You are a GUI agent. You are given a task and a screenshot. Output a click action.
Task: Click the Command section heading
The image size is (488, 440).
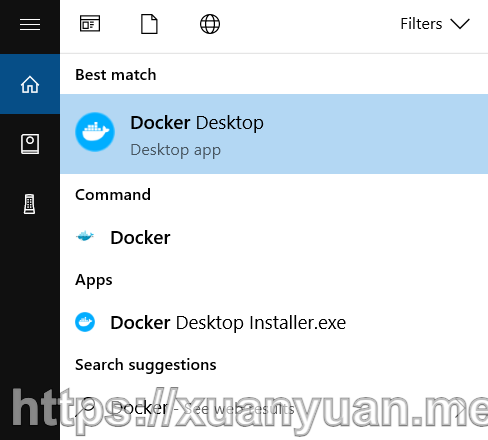click(113, 195)
